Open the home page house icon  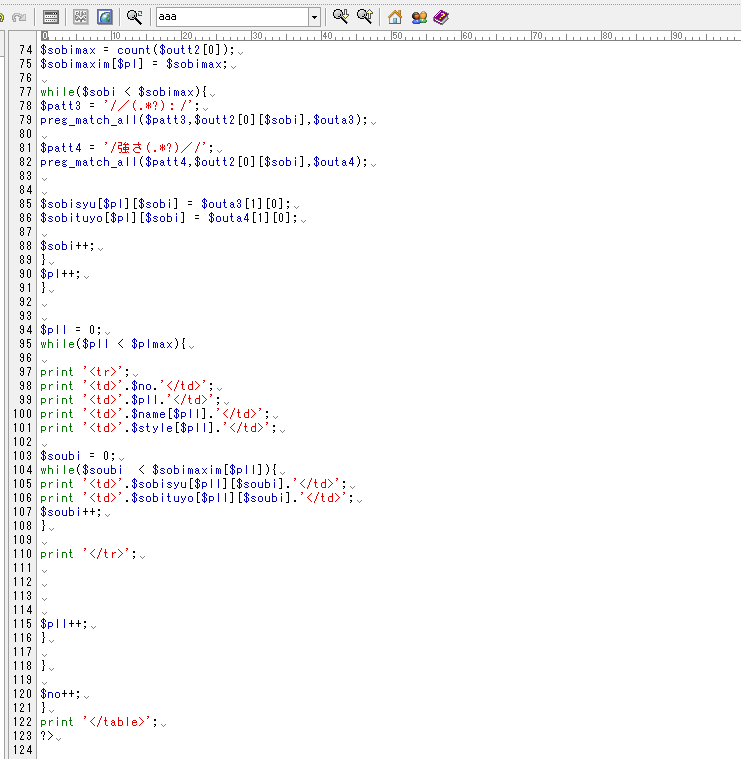pos(394,17)
